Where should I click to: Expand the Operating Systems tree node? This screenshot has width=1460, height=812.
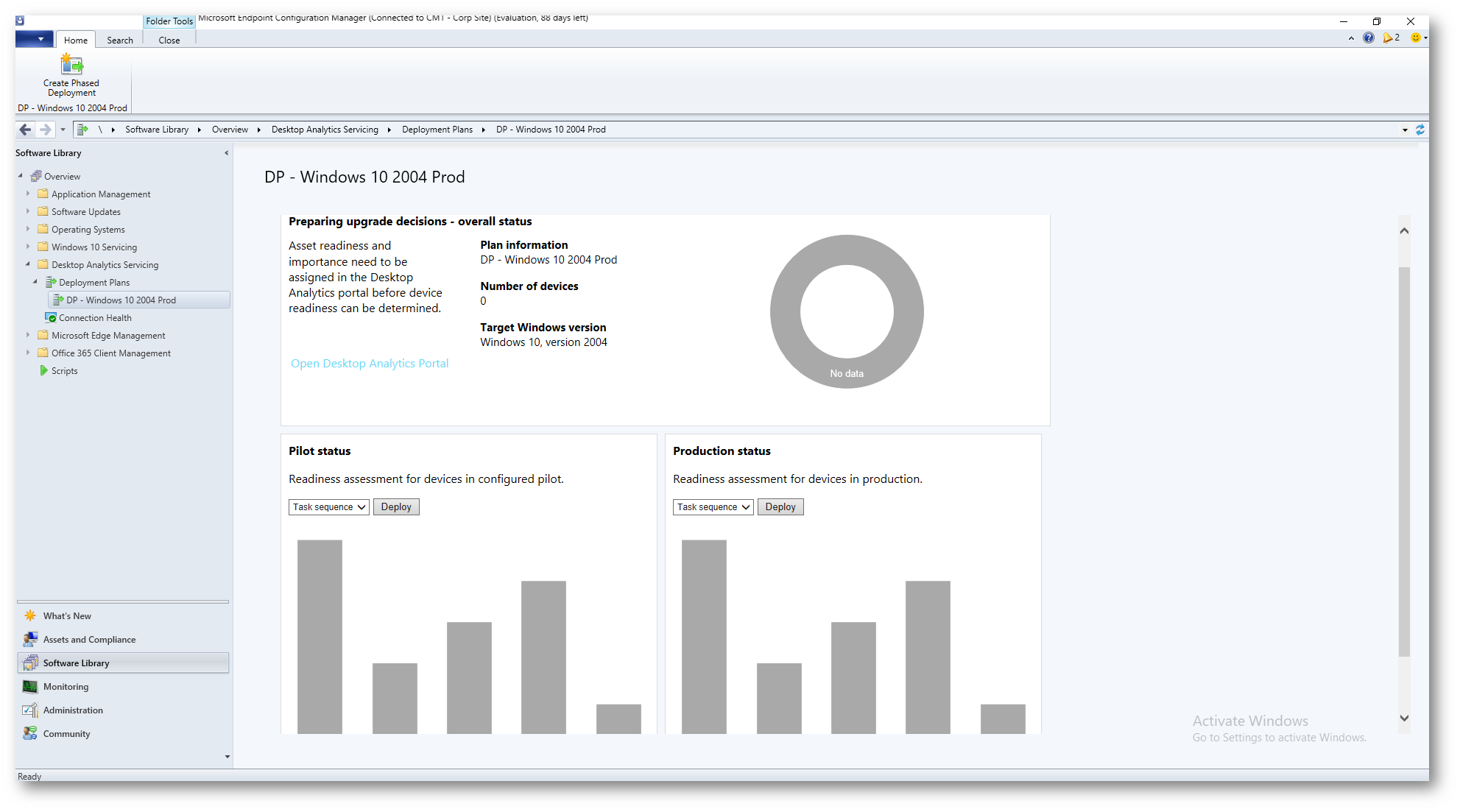click(28, 229)
